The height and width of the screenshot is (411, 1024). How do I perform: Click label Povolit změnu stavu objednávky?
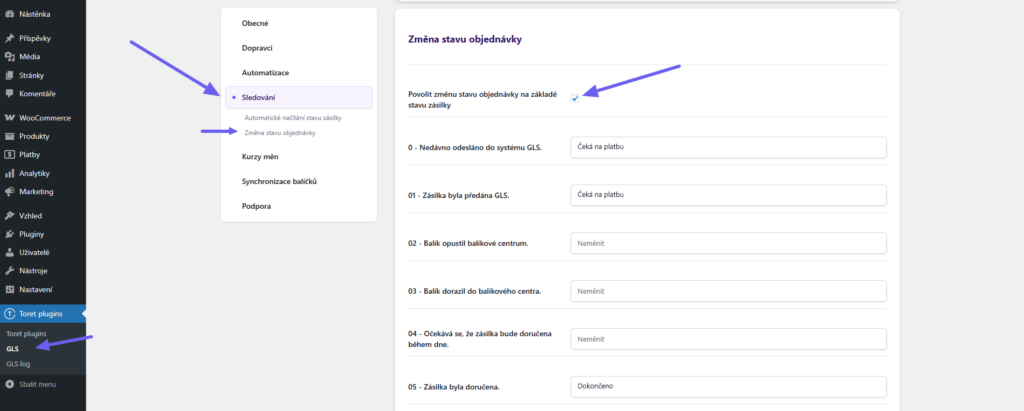(482, 99)
